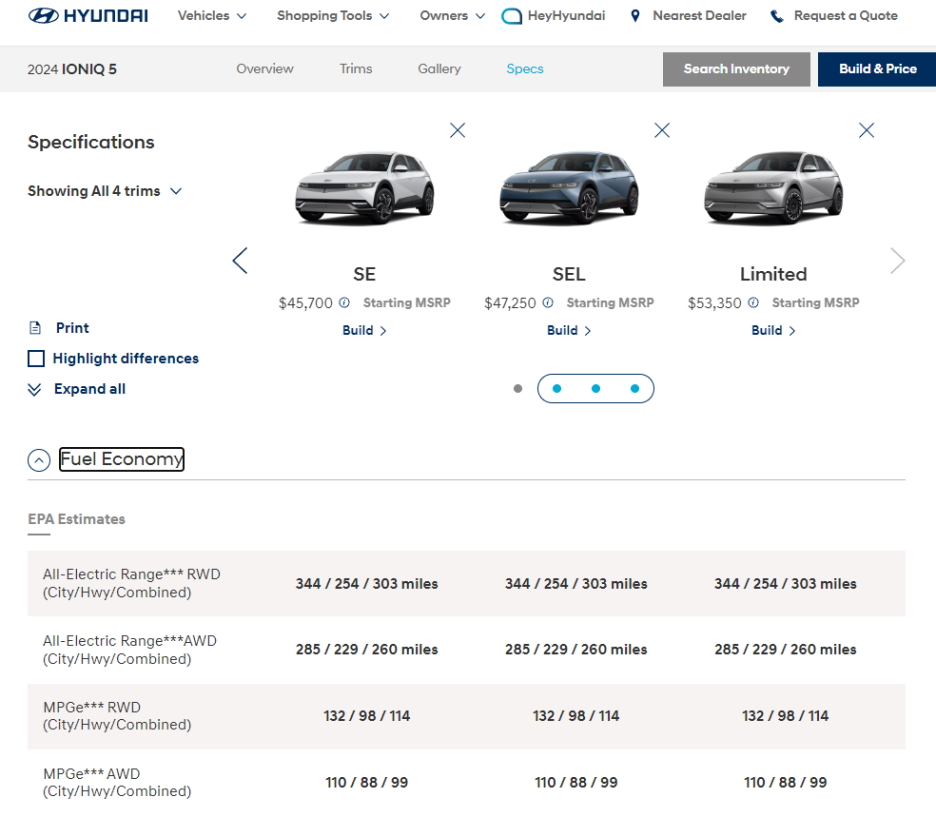
Task: Go to next trims with right arrow
Action: [x=897, y=261]
